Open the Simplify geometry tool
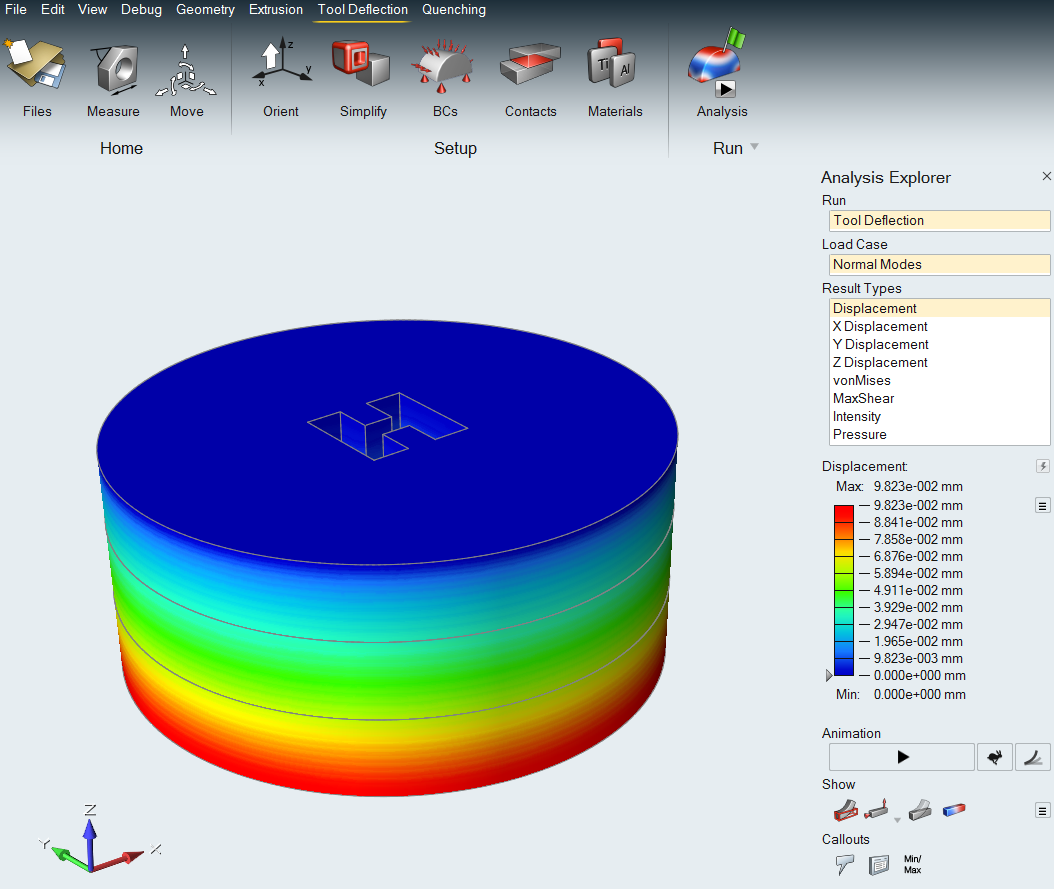 tap(362, 68)
